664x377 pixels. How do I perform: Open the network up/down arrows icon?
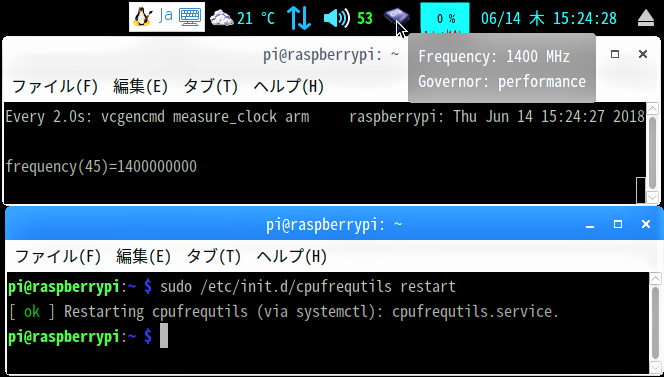coord(299,18)
